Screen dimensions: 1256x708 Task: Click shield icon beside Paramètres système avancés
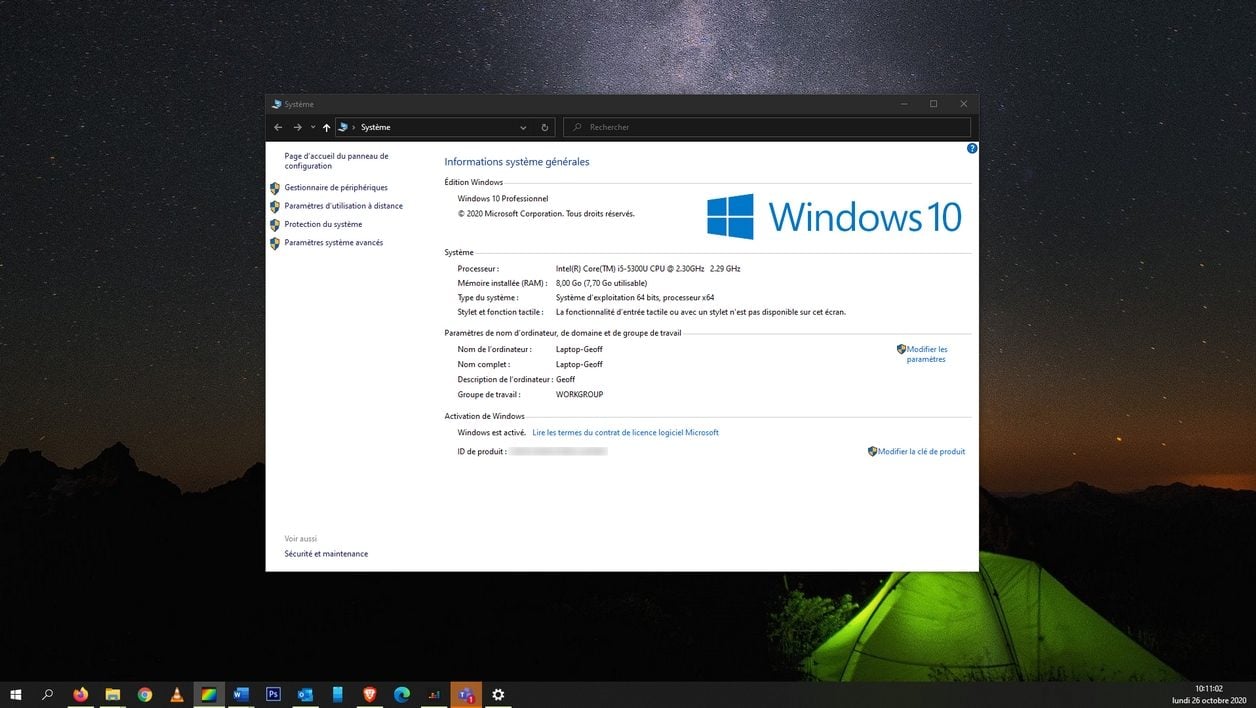(275, 243)
